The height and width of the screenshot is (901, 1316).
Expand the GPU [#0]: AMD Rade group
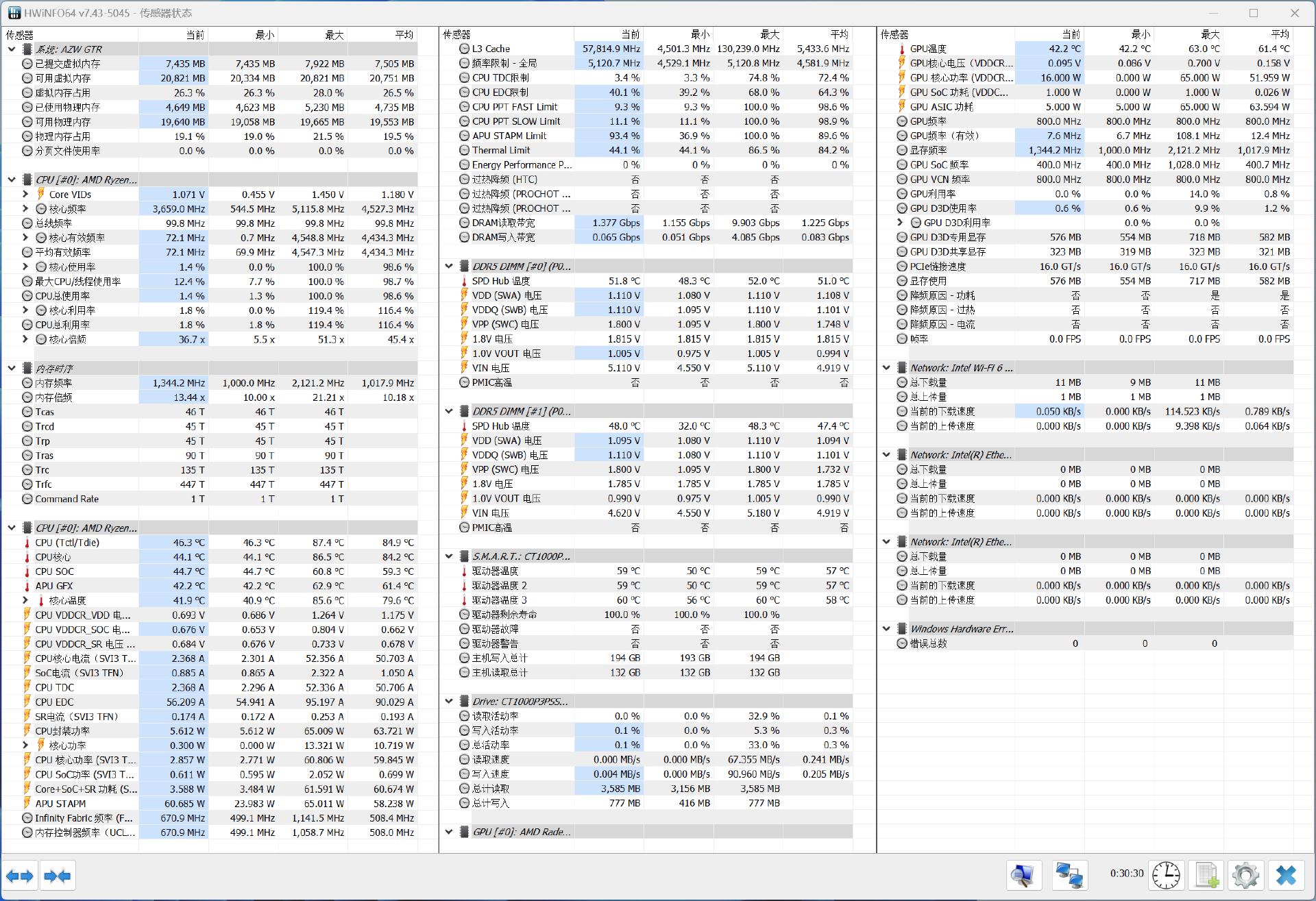(x=449, y=832)
